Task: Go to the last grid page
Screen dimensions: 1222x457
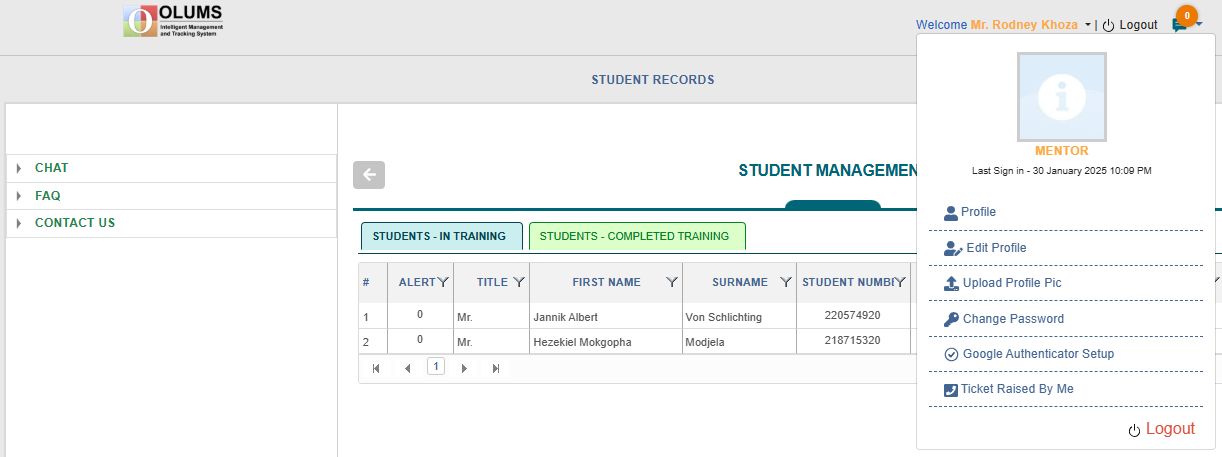Action: (x=496, y=368)
